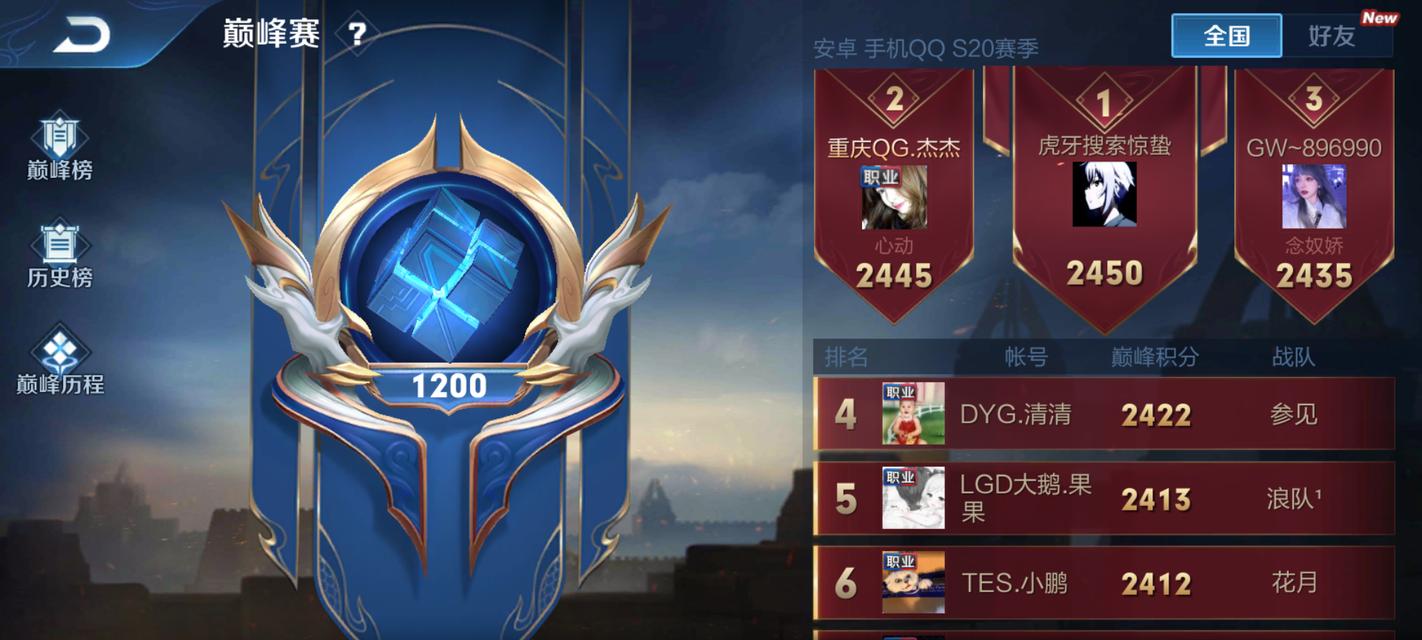1422x640 pixels.
Task: Tap avatar of rank 6 player
Action: click(x=913, y=582)
